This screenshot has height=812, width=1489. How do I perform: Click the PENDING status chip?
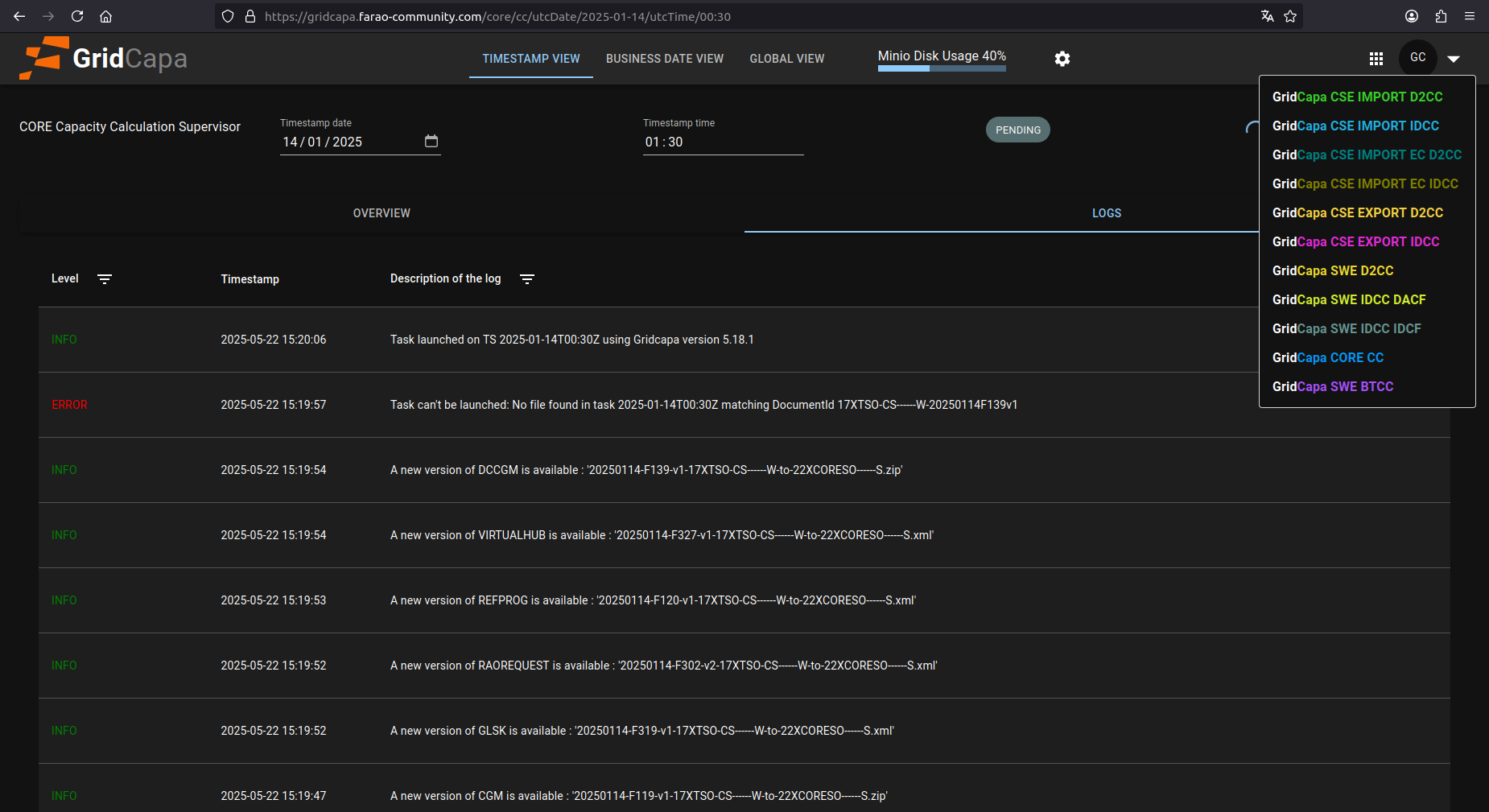pos(1017,130)
